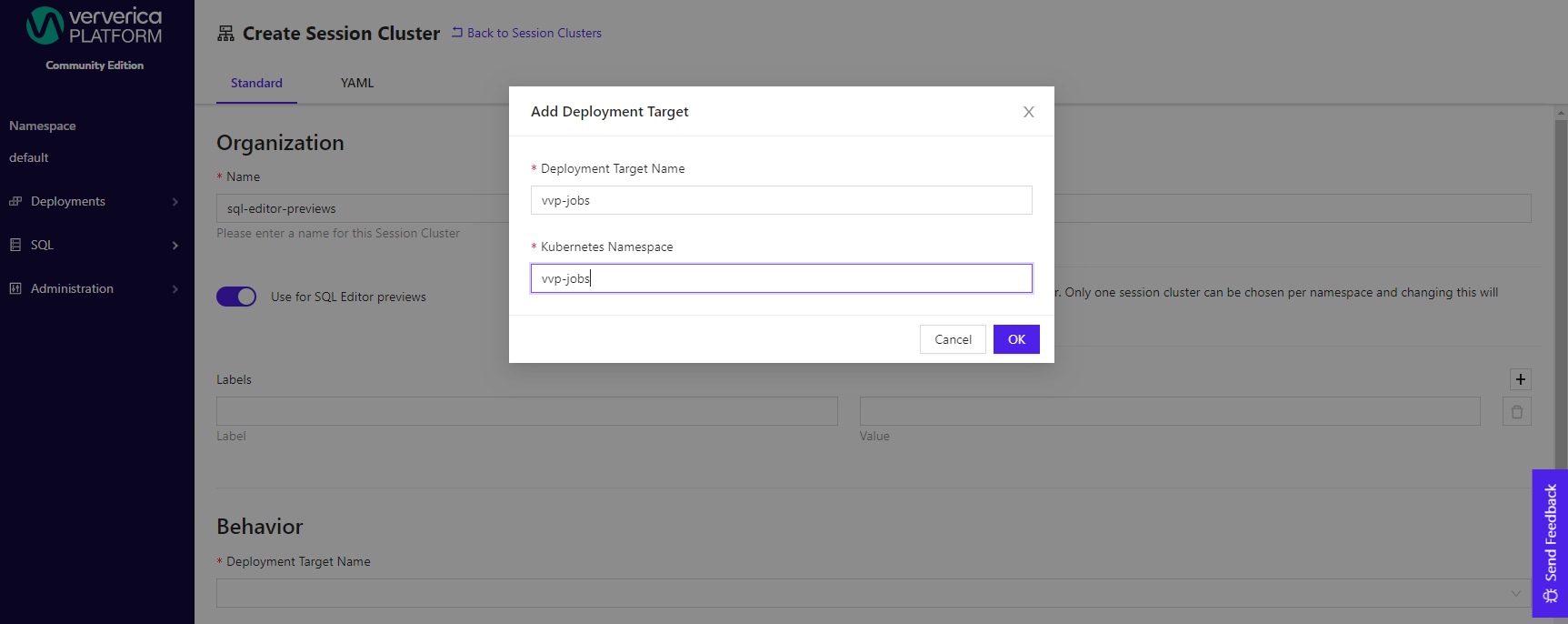Confirm the dialog with OK button

pyautogui.click(x=1016, y=339)
